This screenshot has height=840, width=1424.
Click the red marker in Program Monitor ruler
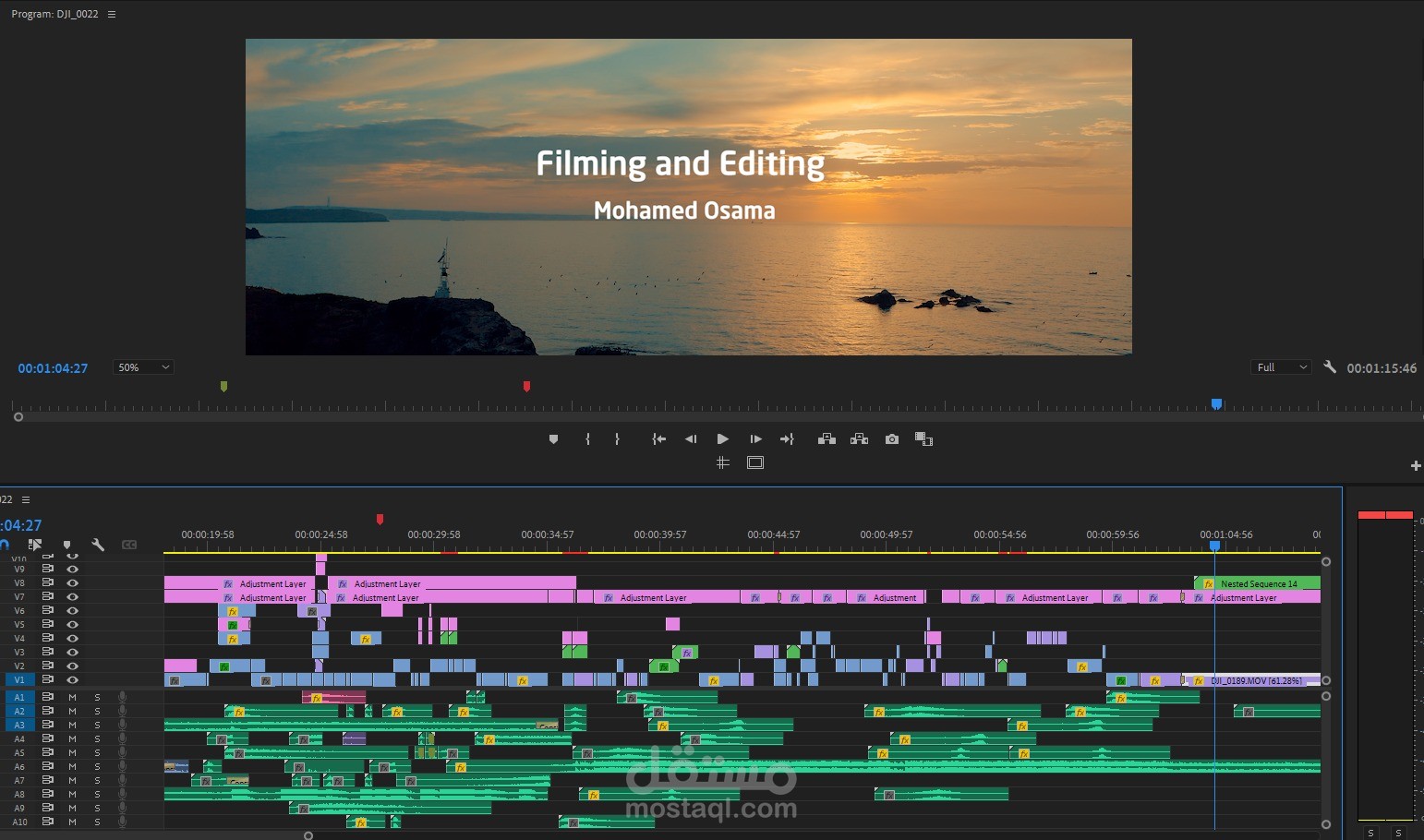(526, 387)
